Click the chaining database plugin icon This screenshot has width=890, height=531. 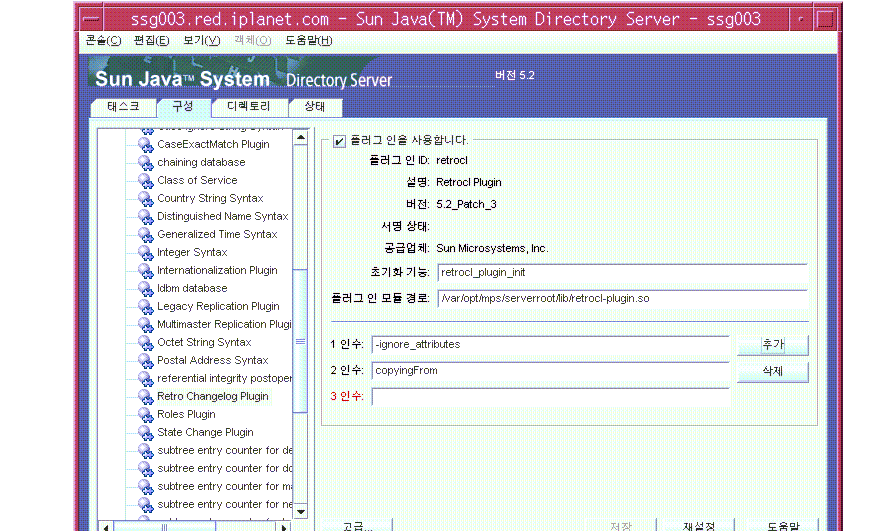click(x=146, y=163)
